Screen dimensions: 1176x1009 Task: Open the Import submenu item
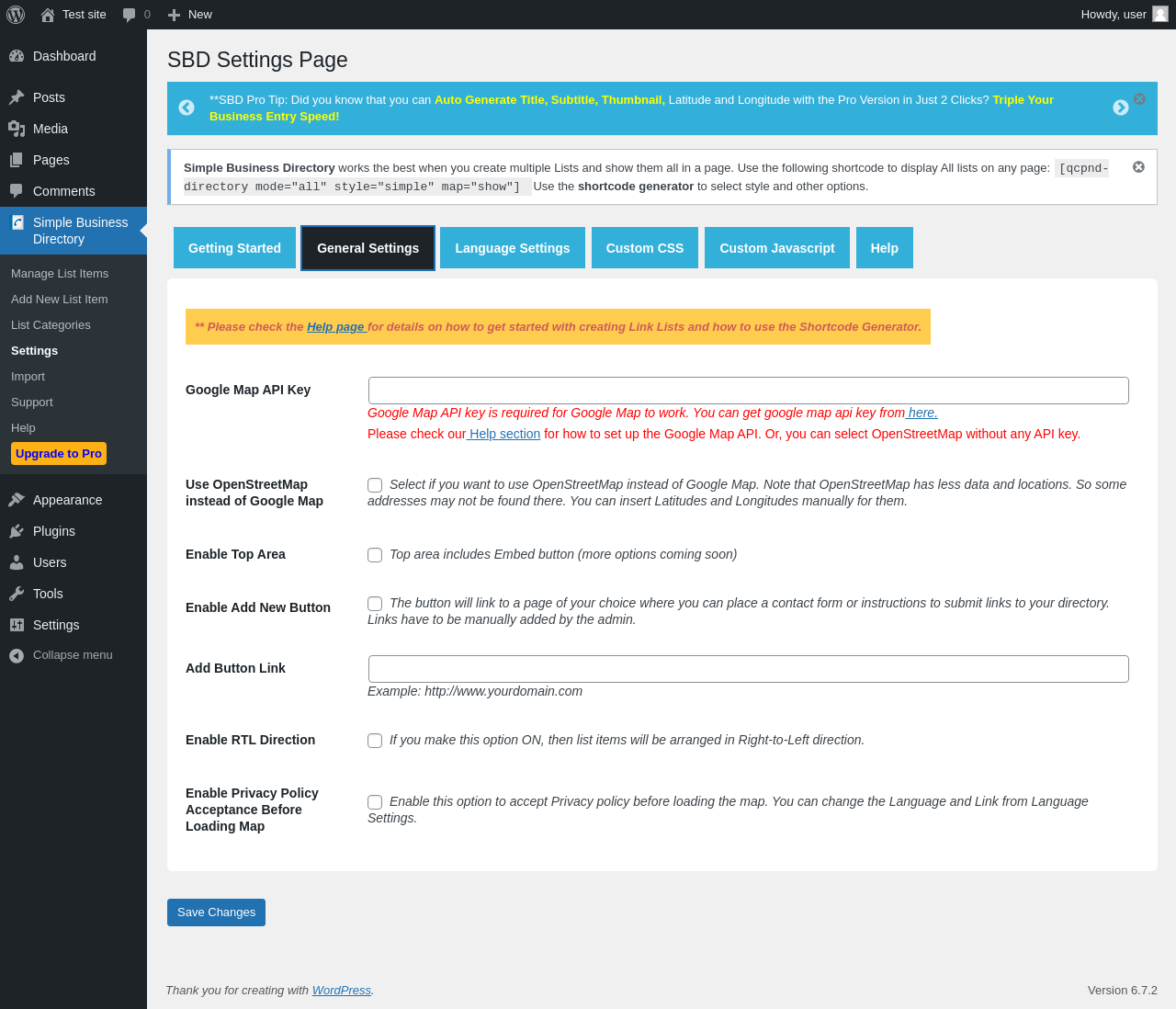coord(28,377)
